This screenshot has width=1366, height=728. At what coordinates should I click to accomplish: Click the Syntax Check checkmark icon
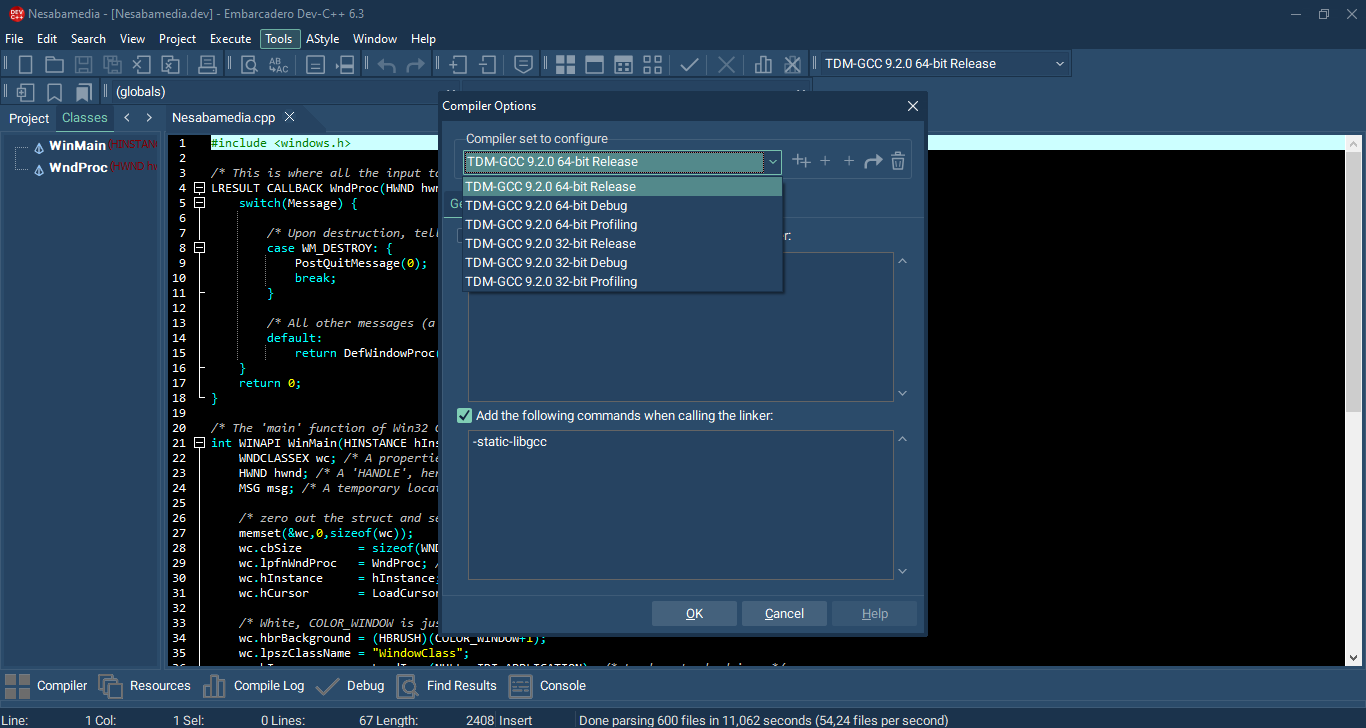(689, 65)
